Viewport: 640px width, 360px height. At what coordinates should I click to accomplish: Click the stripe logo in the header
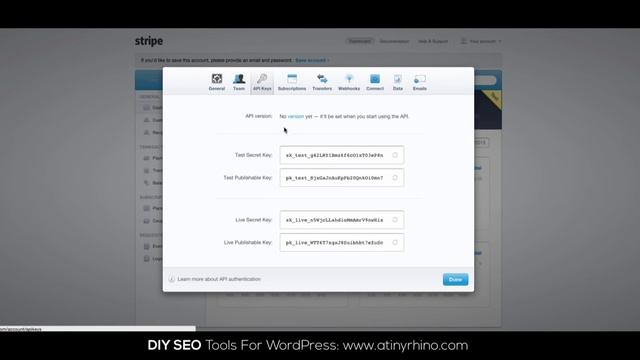tap(149, 41)
